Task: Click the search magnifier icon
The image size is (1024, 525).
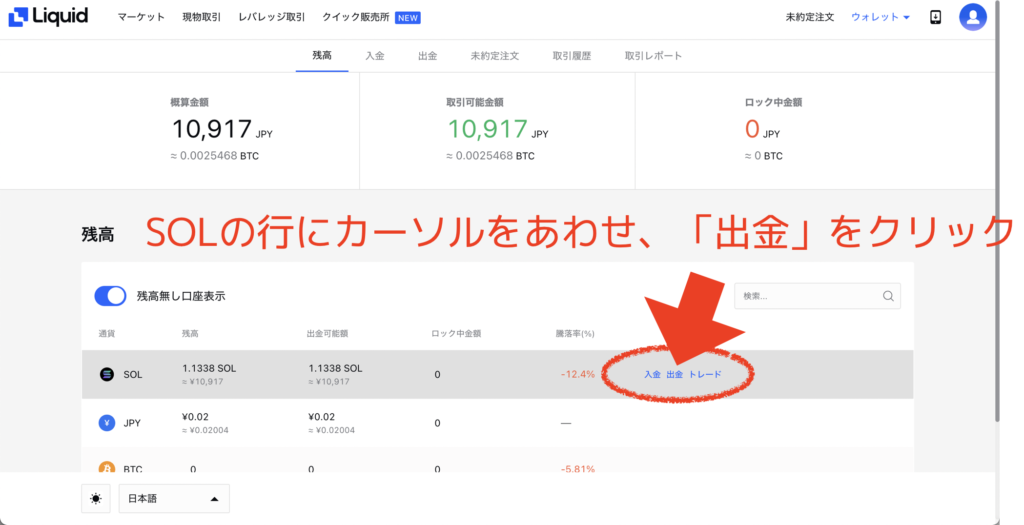Action: click(888, 296)
